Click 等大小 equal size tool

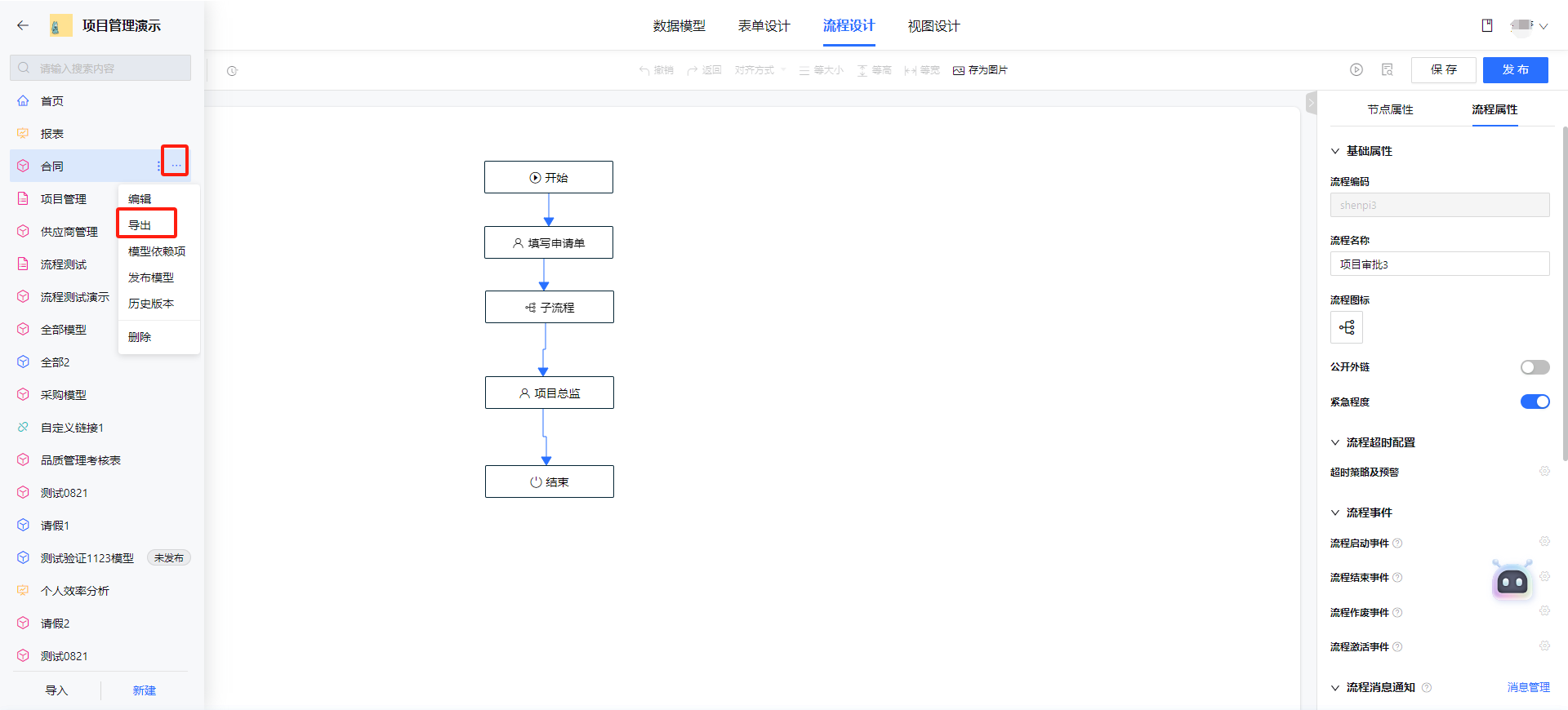click(822, 70)
